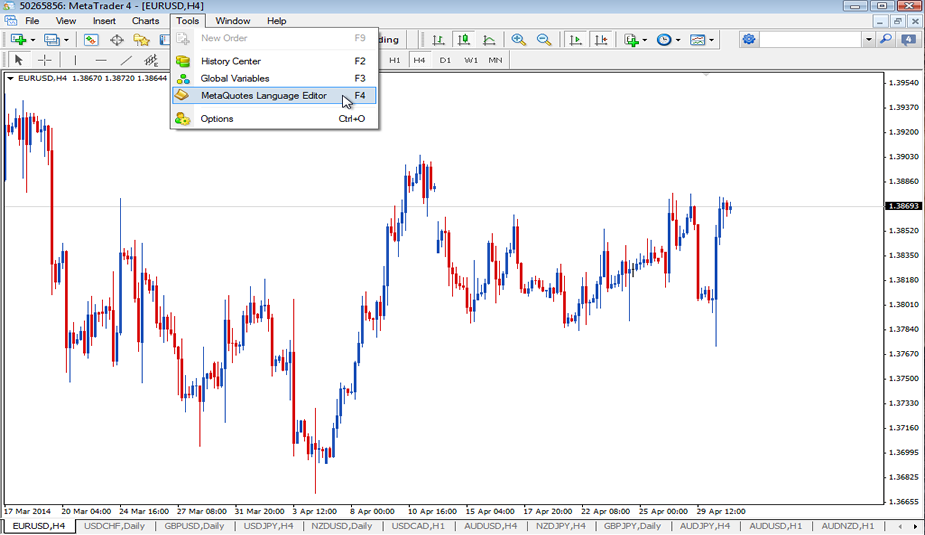
Task: Select the Trendline drawing tool
Action: click(x=126, y=60)
